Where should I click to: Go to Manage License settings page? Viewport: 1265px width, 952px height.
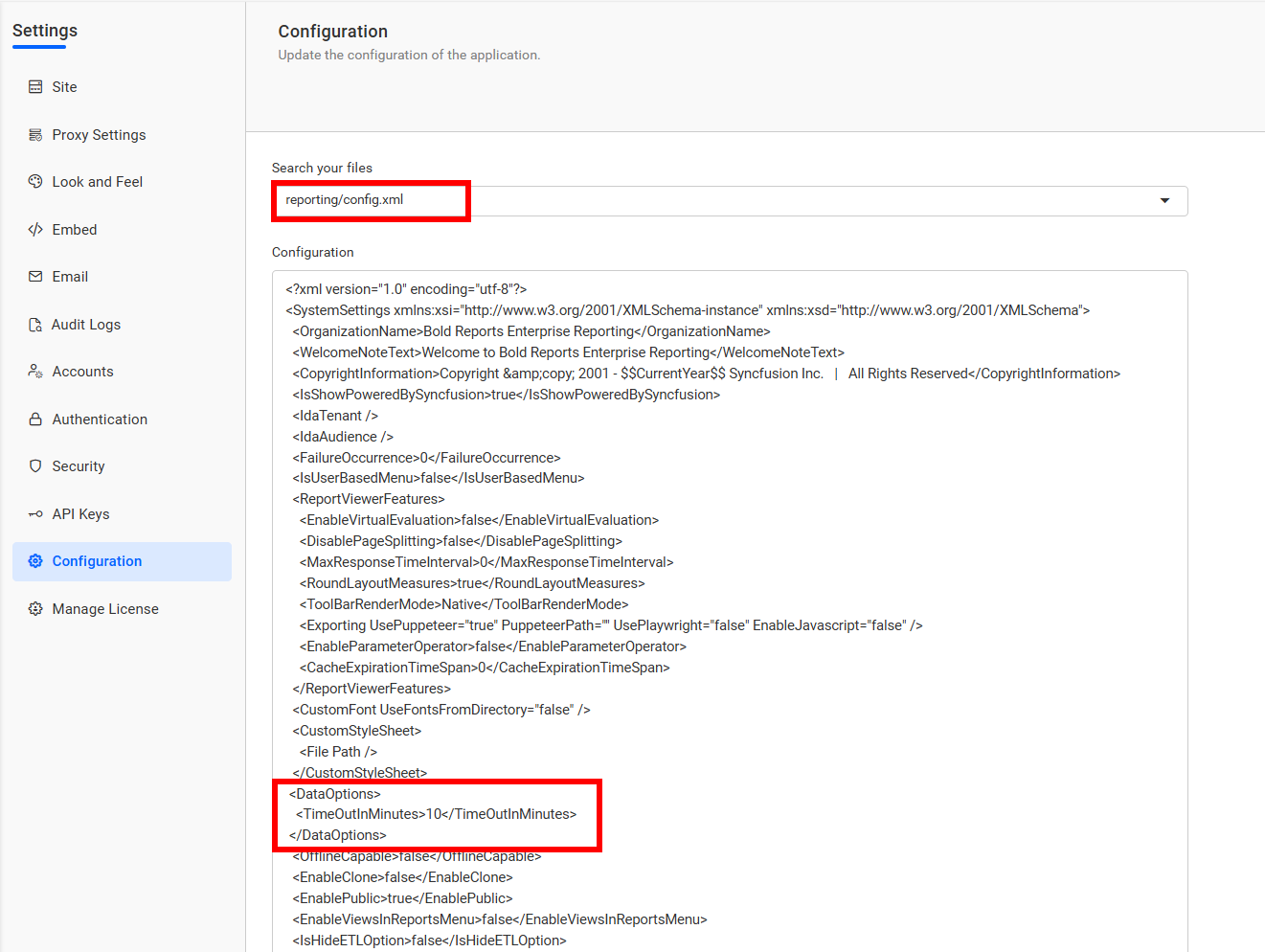click(x=105, y=609)
